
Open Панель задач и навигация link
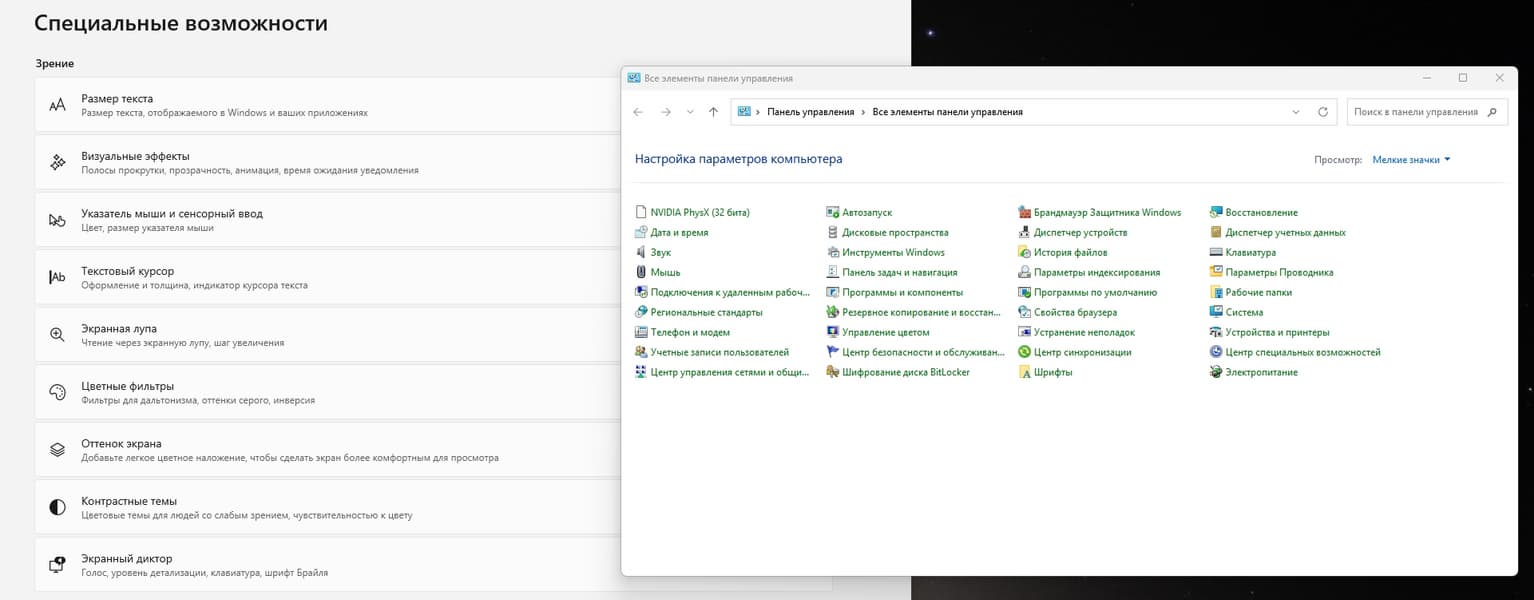[899, 272]
